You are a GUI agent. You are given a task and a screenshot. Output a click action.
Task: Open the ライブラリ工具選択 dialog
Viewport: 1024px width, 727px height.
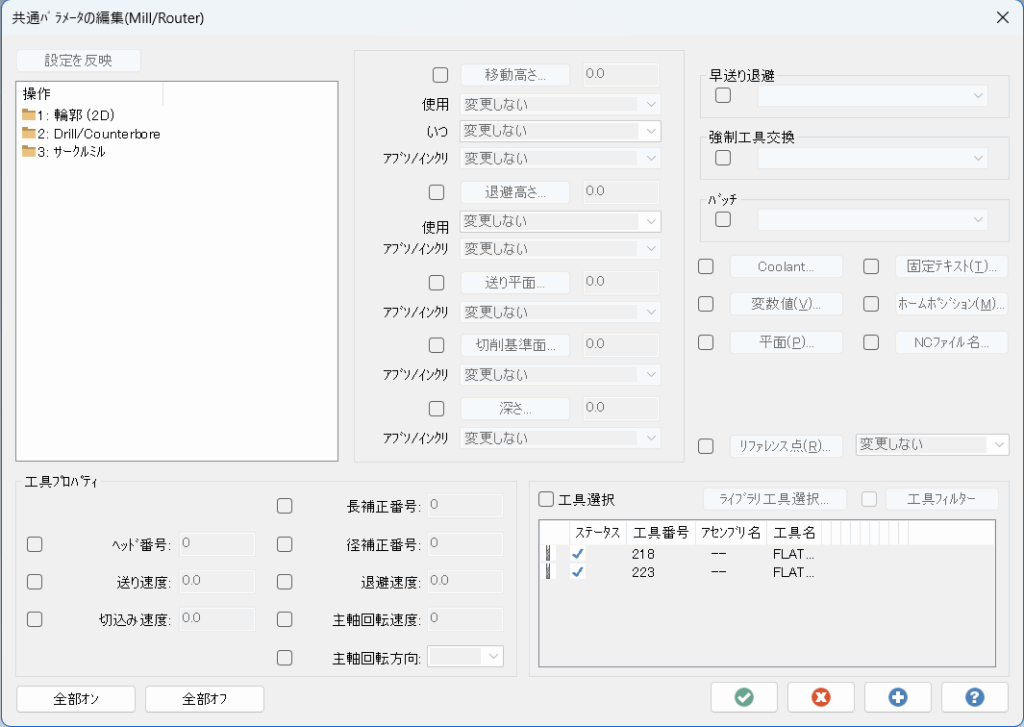click(x=775, y=499)
